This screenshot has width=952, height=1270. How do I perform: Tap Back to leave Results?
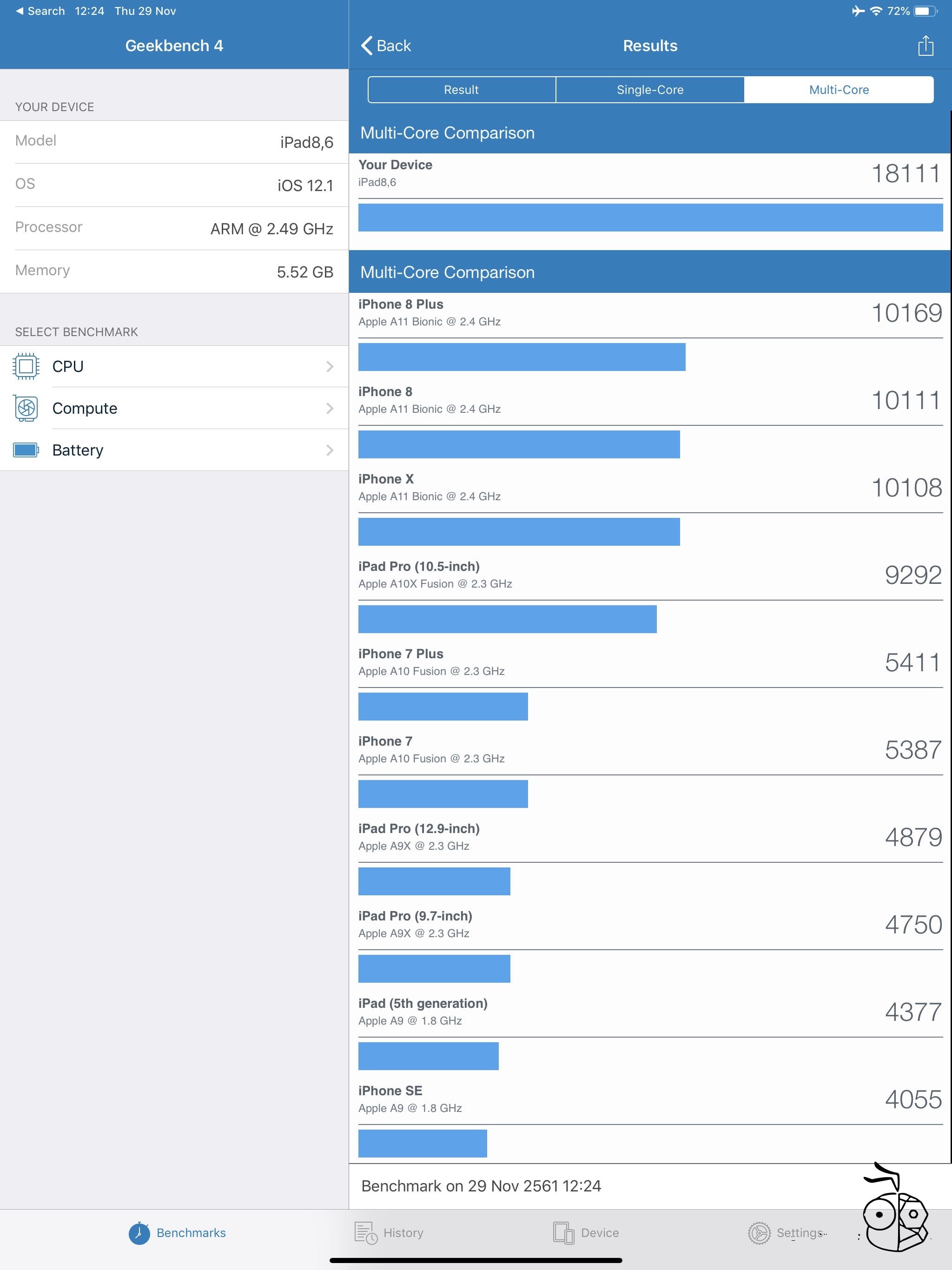click(x=388, y=46)
